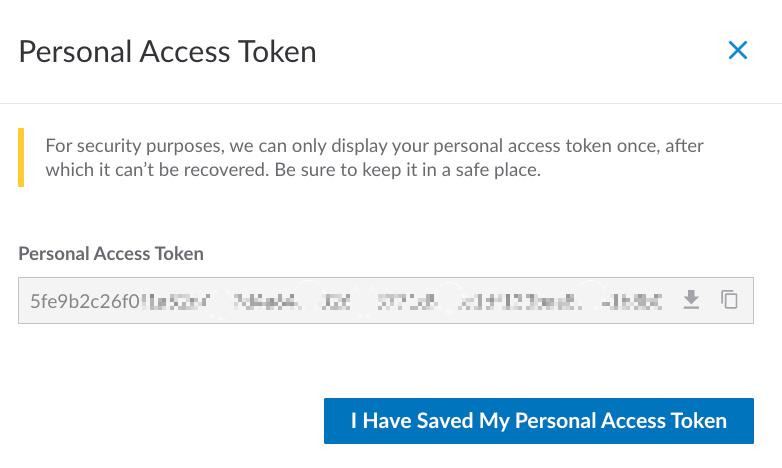Save the token as a file using download icon
This screenshot has height=468, width=782.
pyautogui.click(x=690, y=300)
